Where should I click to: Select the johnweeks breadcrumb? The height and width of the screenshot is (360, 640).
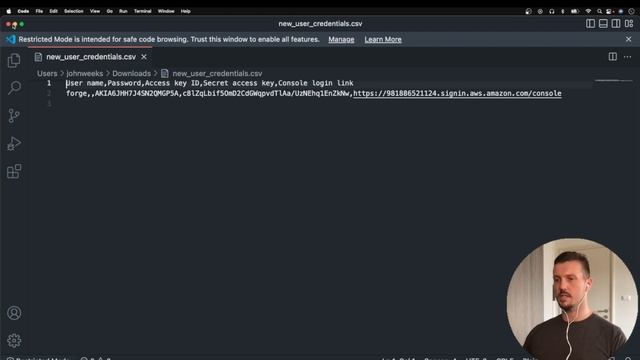click(x=84, y=73)
